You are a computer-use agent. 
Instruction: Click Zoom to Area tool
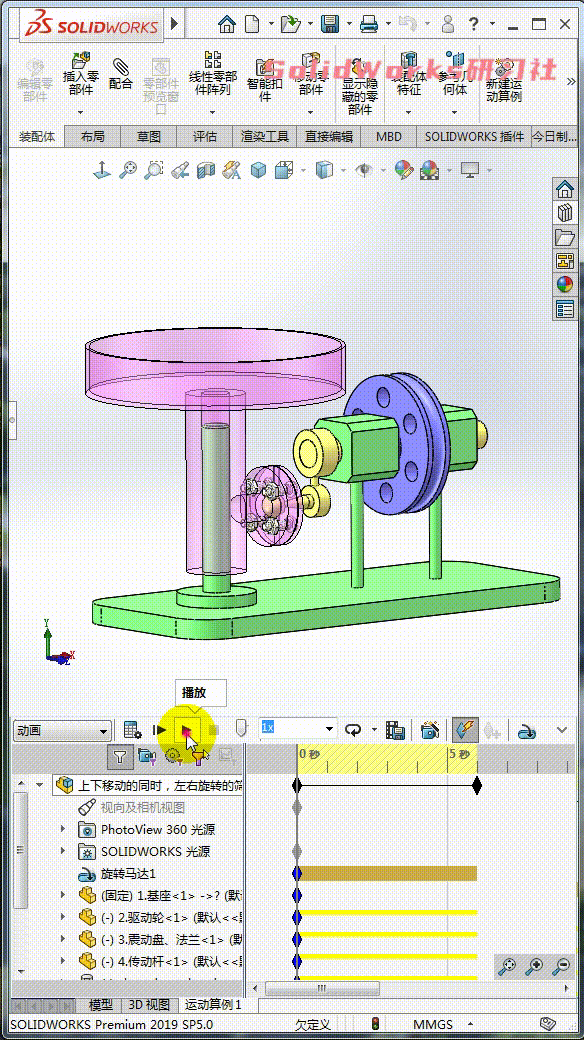click(153, 170)
